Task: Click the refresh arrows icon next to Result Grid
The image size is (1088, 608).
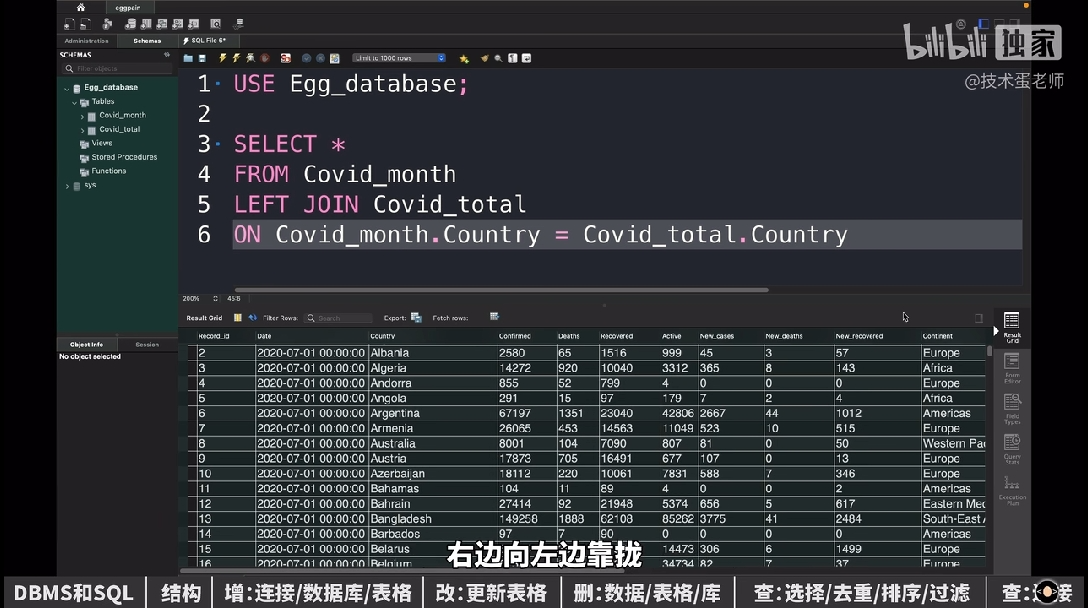Action: tap(252, 318)
